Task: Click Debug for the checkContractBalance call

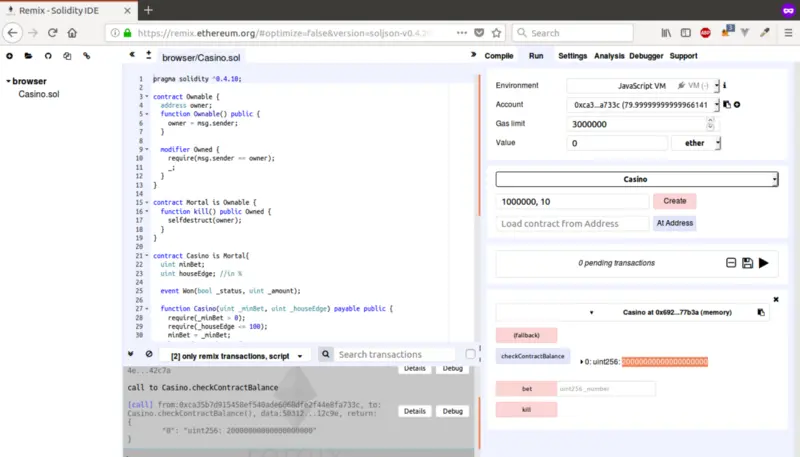Action: tap(453, 411)
